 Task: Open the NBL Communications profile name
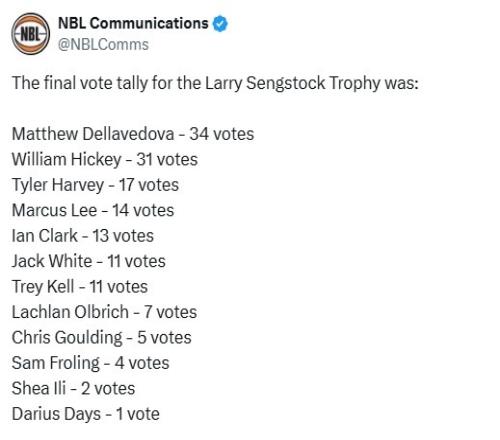click(133, 23)
